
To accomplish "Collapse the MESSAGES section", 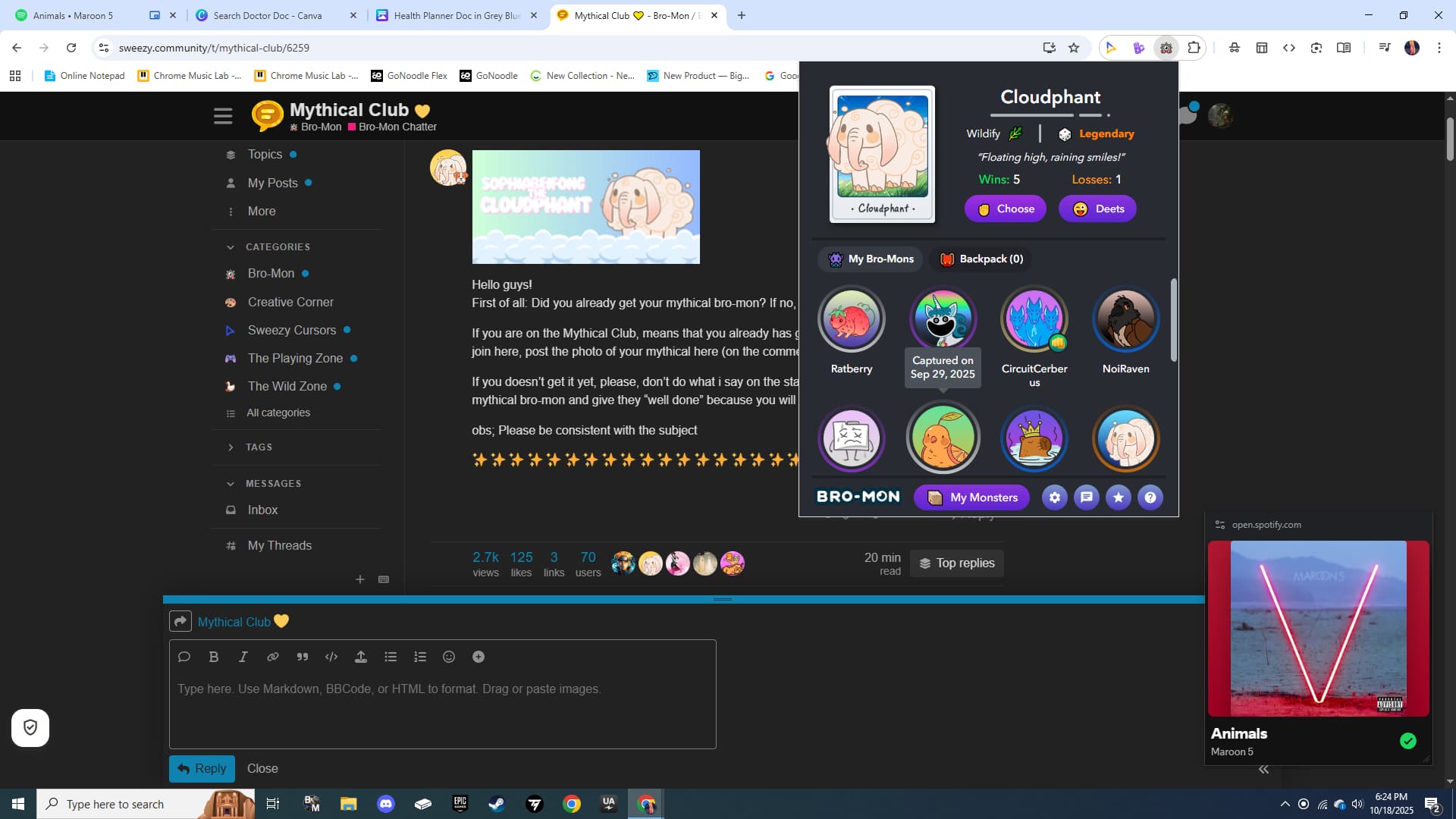I will click(231, 484).
